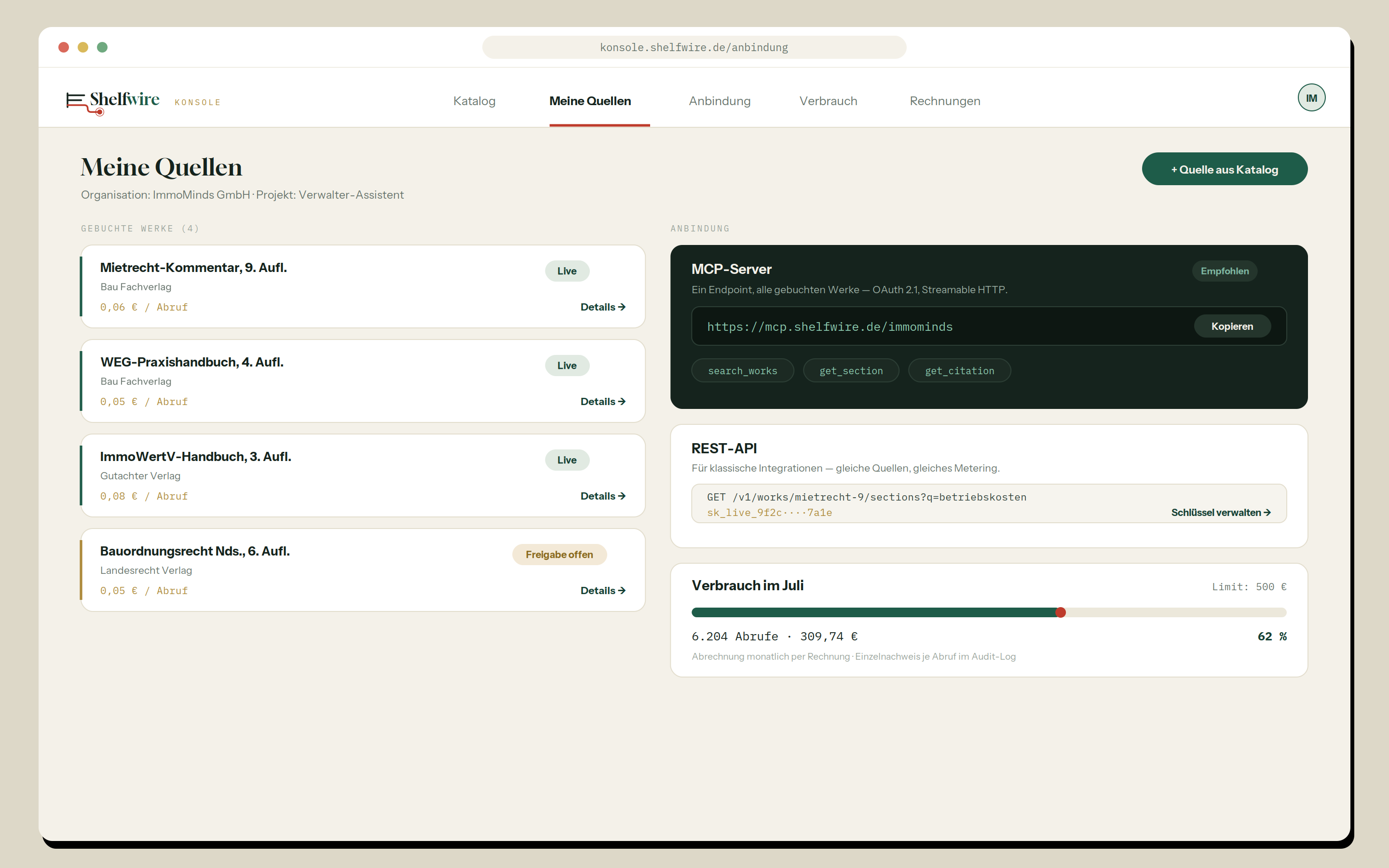1389x868 pixels.
Task: Click the Landesrecht Verlag publisher text
Action: click(146, 570)
